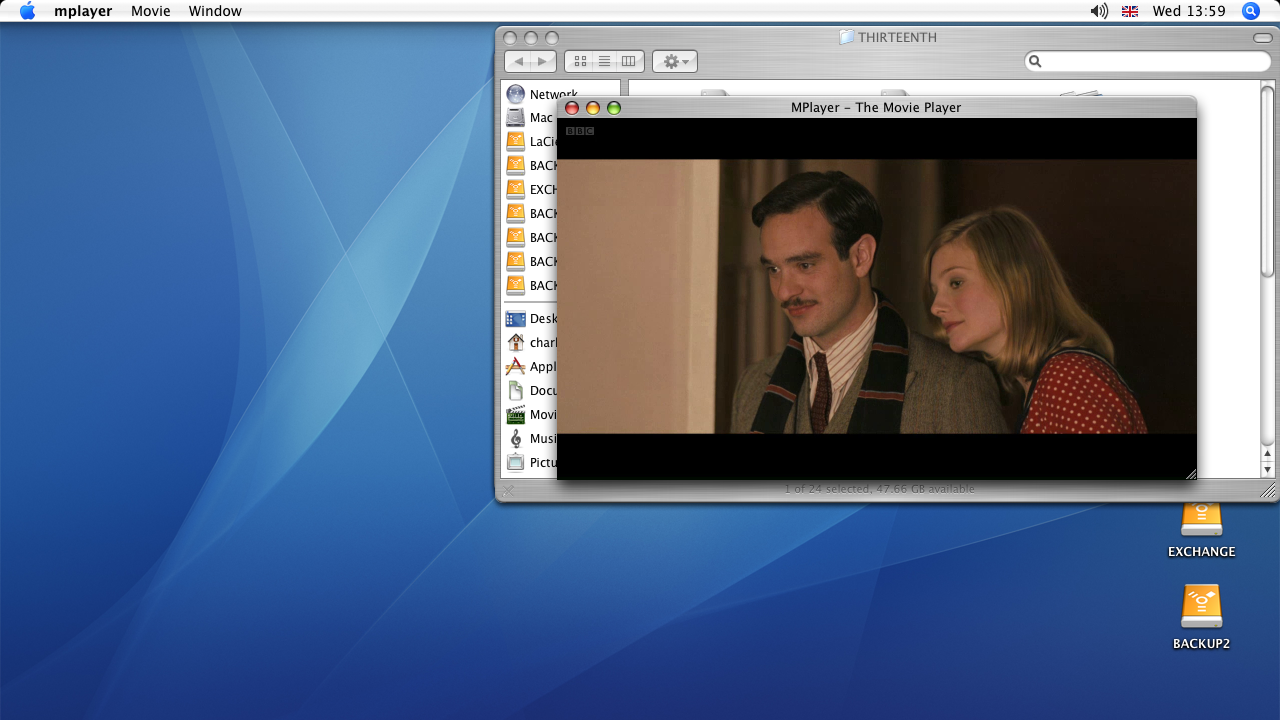Go back in Finder window

518,61
